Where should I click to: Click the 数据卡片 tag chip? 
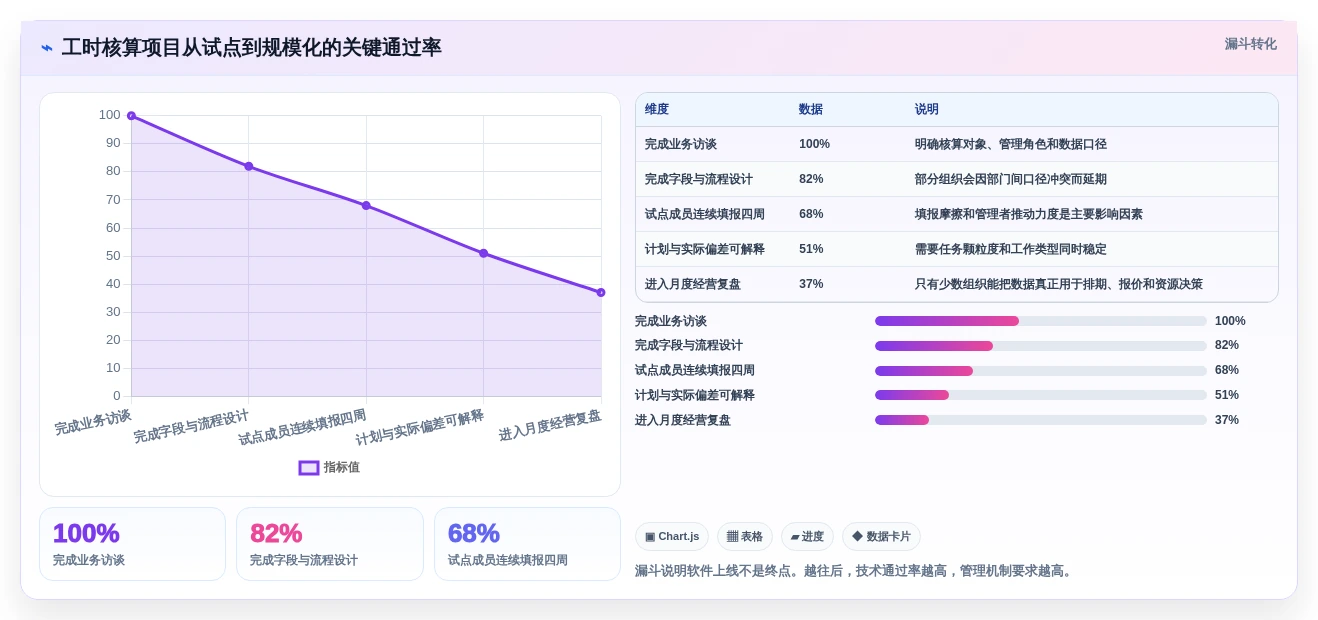point(881,537)
